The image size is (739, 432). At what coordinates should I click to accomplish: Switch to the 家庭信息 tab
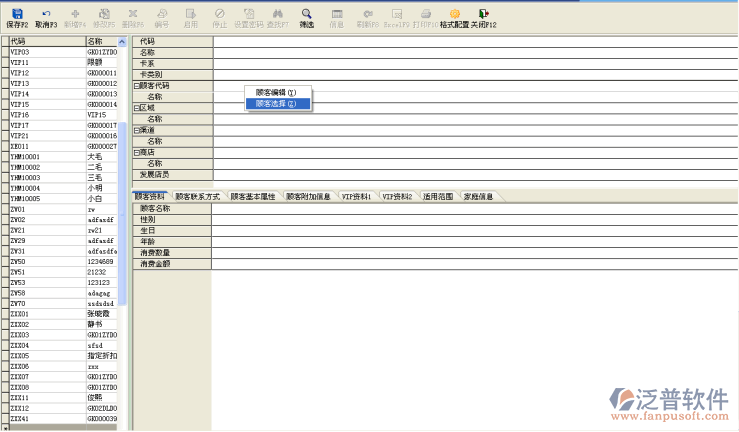(x=478, y=197)
